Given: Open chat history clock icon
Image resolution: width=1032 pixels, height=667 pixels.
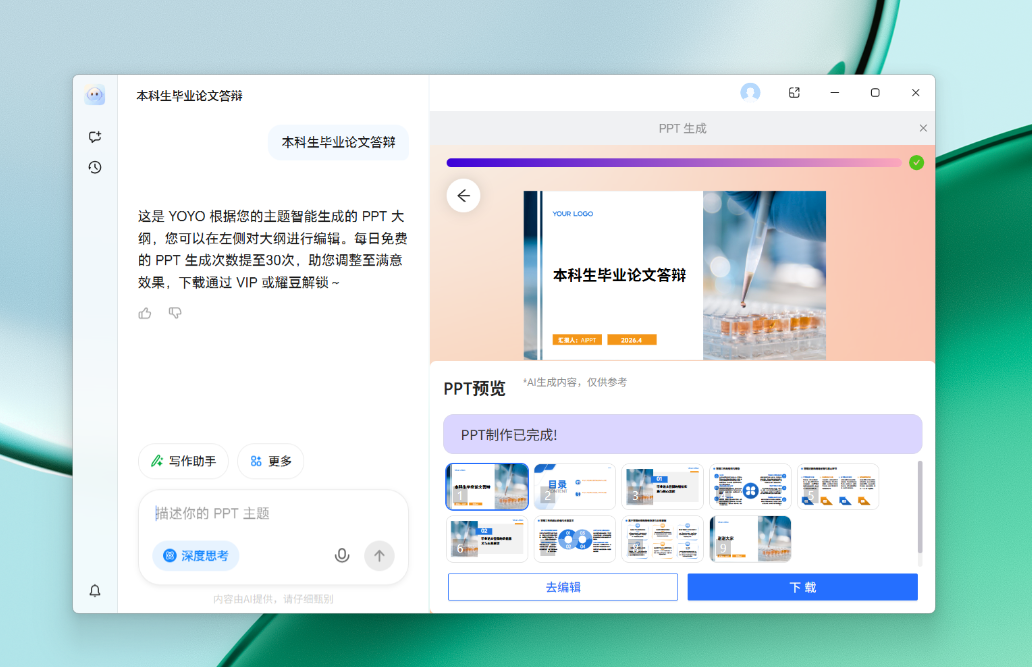Looking at the screenshot, I should pyautogui.click(x=95, y=167).
